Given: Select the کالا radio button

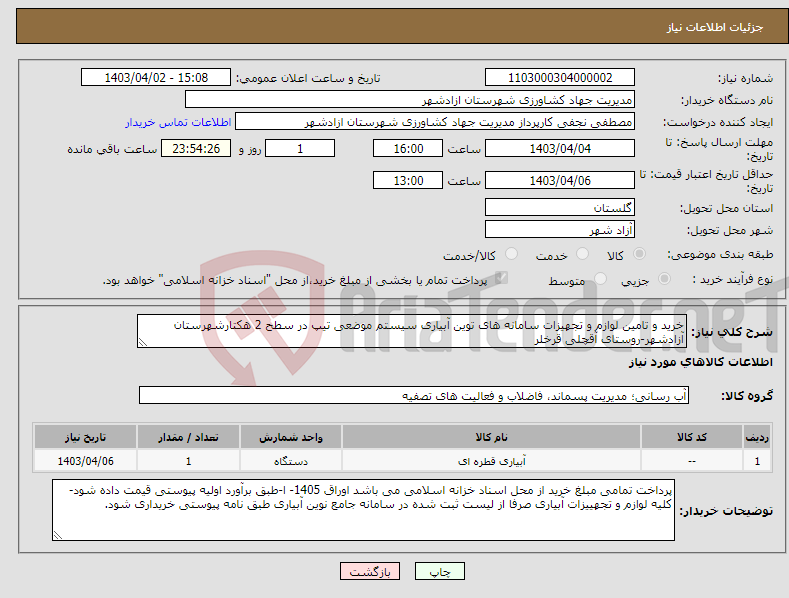Looking at the screenshot, I should [639, 254].
